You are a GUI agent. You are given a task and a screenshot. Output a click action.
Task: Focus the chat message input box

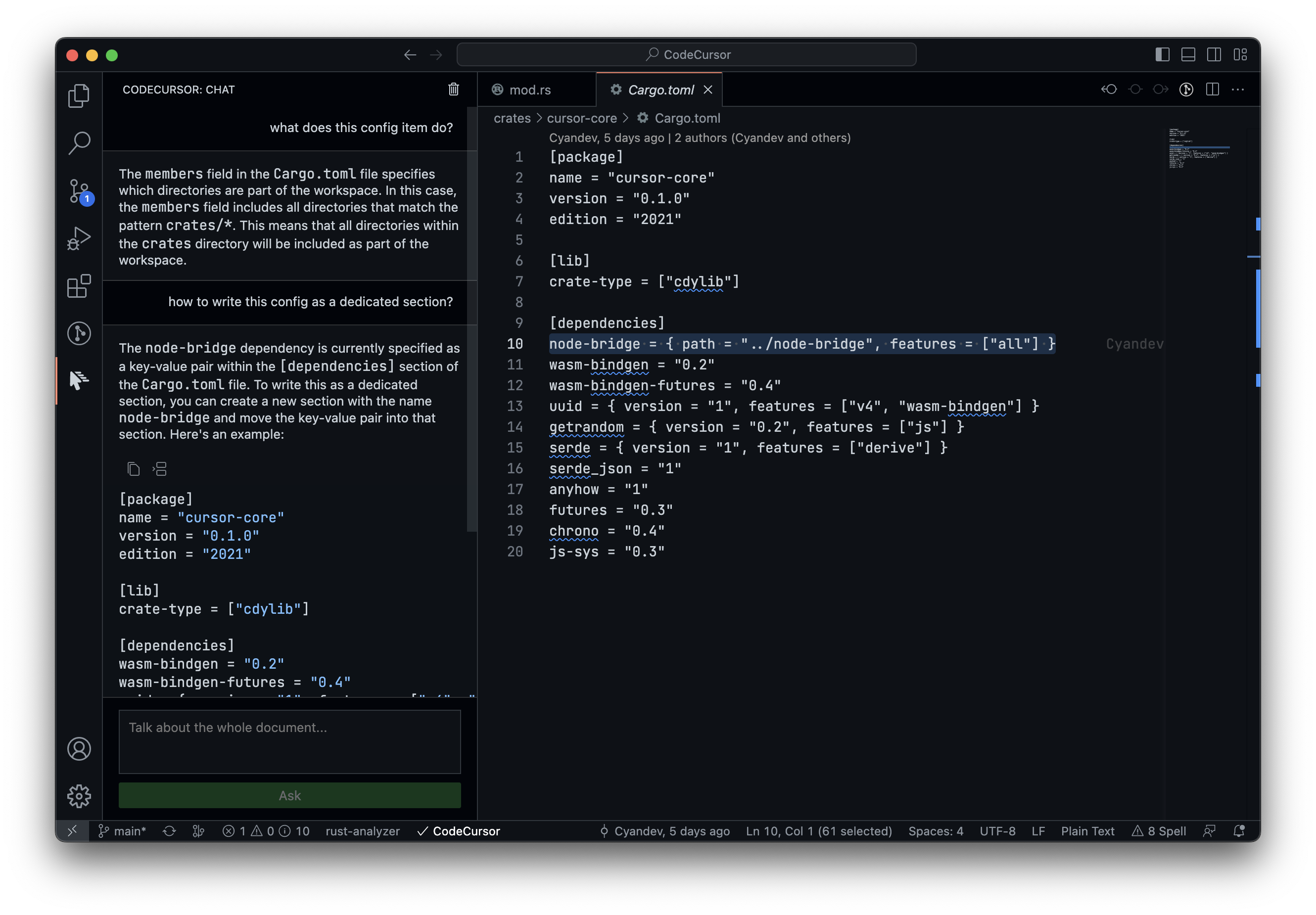(289, 741)
